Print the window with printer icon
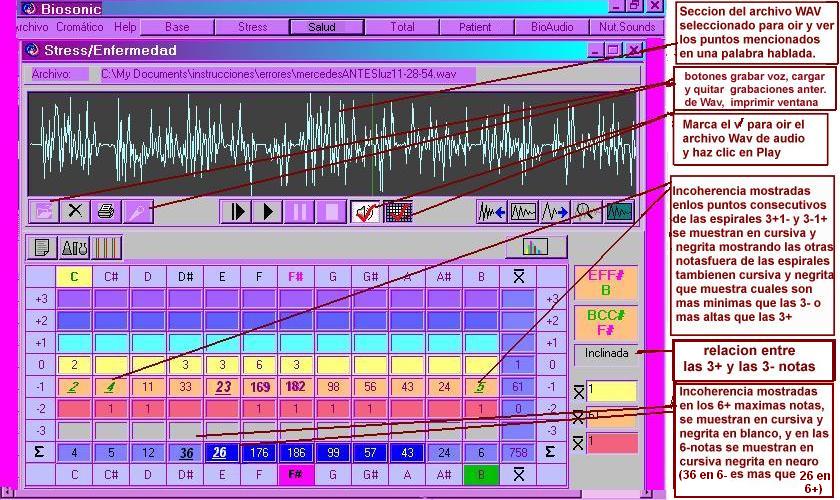Image resolution: width=840 pixels, height=500 pixels. [105, 211]
